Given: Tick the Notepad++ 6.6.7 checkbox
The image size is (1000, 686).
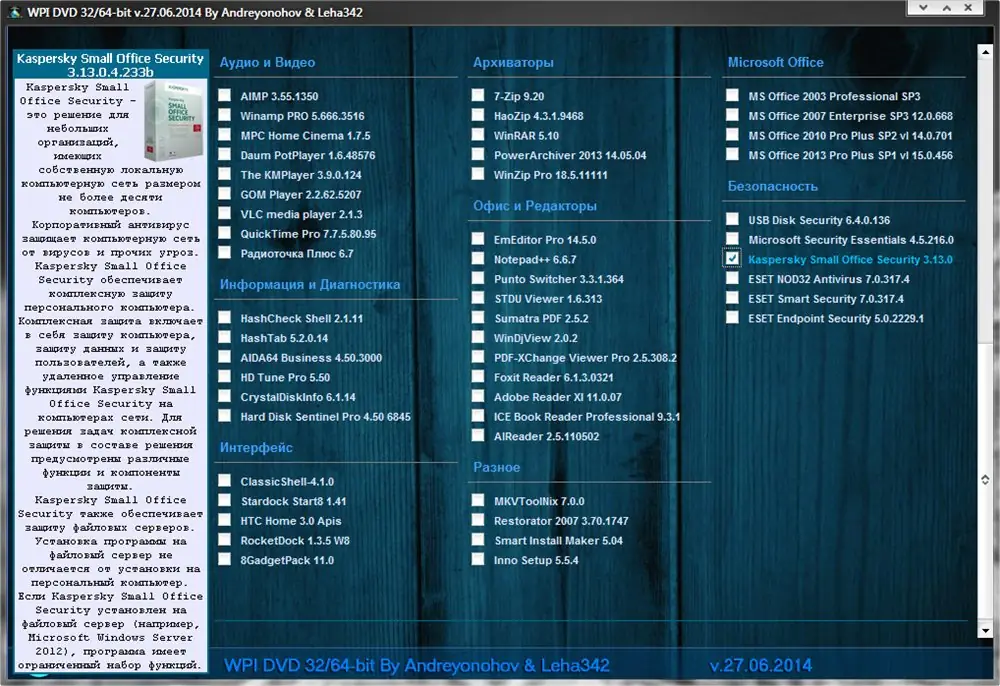Looking at the screenshot, I should (x=478, y=259).
